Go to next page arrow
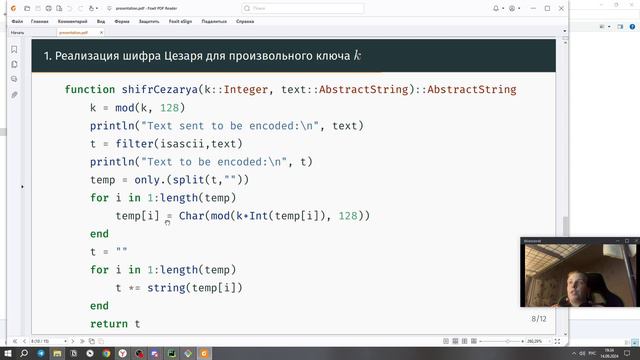Viewport: 640px width, 360px height. click(x=73, y=341)
